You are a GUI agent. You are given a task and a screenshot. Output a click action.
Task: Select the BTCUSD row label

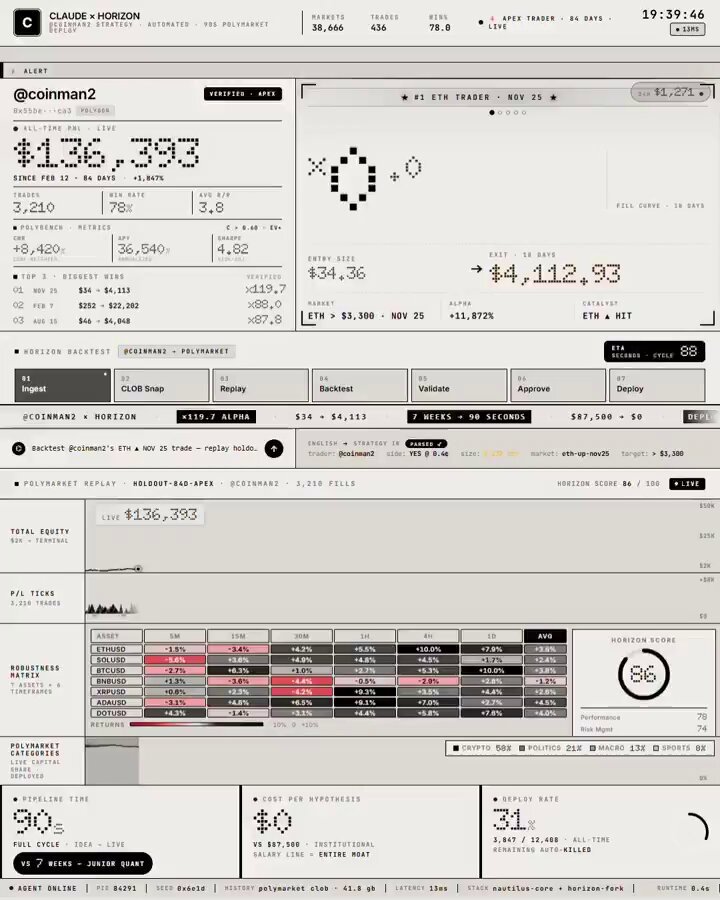tap(117, 670)
